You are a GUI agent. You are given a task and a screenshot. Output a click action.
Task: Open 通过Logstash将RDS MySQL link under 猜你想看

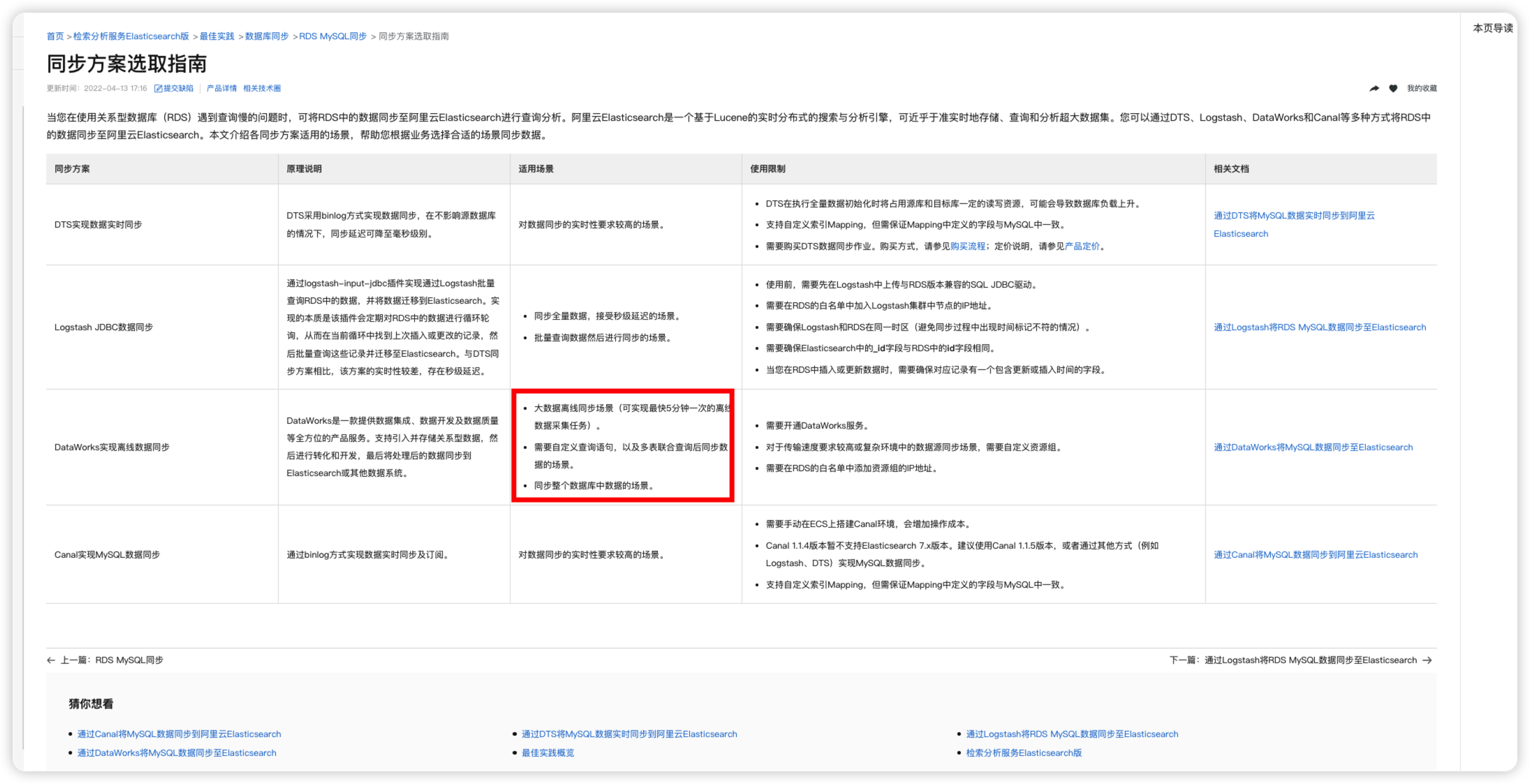(1072, 734)
